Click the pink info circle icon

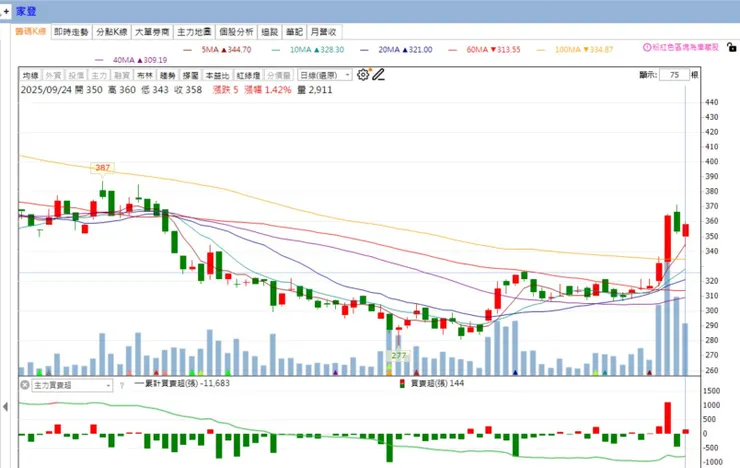[x=647, y=47]
